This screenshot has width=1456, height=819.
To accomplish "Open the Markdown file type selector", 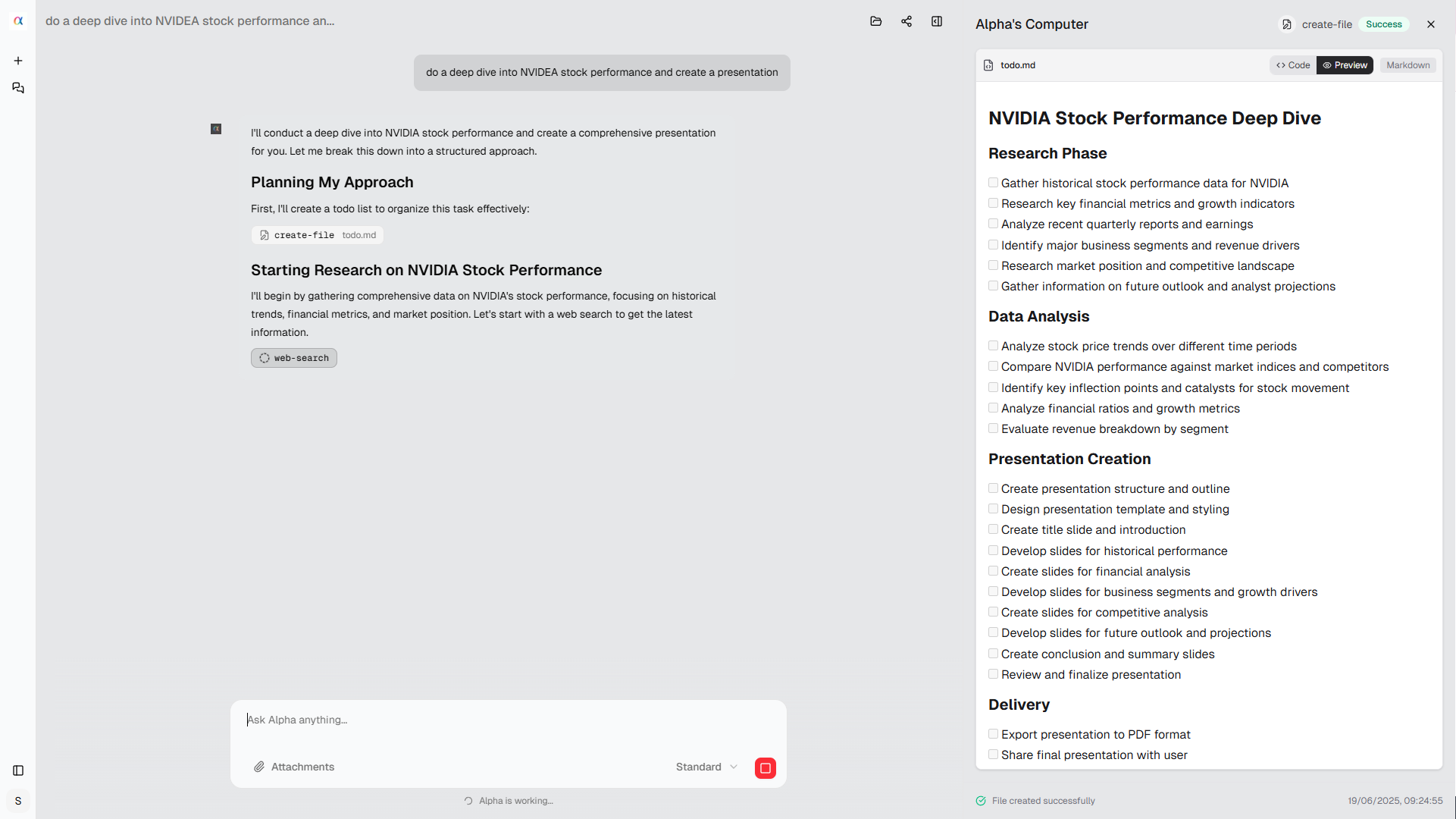I will click(1407, 65).
